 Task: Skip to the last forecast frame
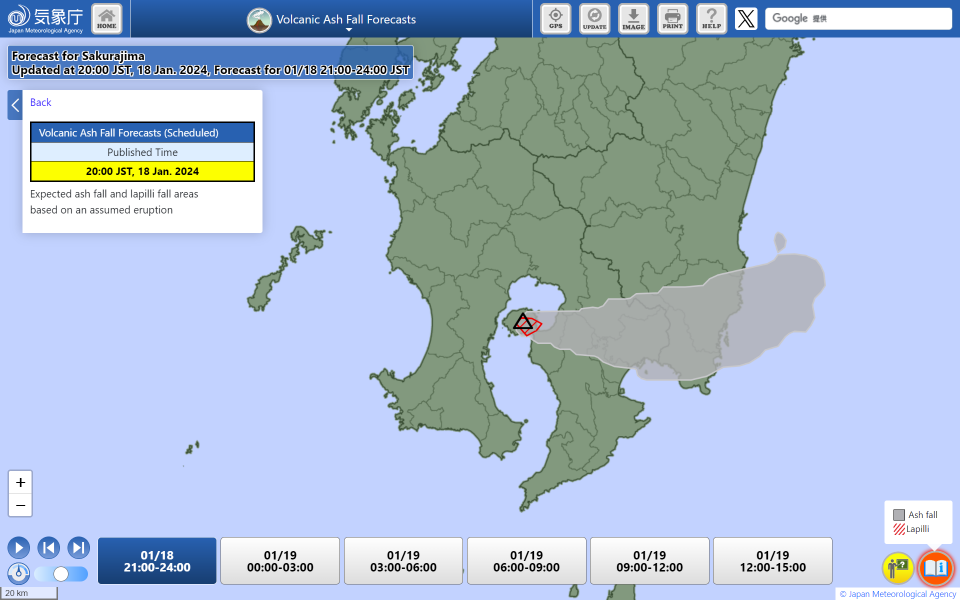78,547
